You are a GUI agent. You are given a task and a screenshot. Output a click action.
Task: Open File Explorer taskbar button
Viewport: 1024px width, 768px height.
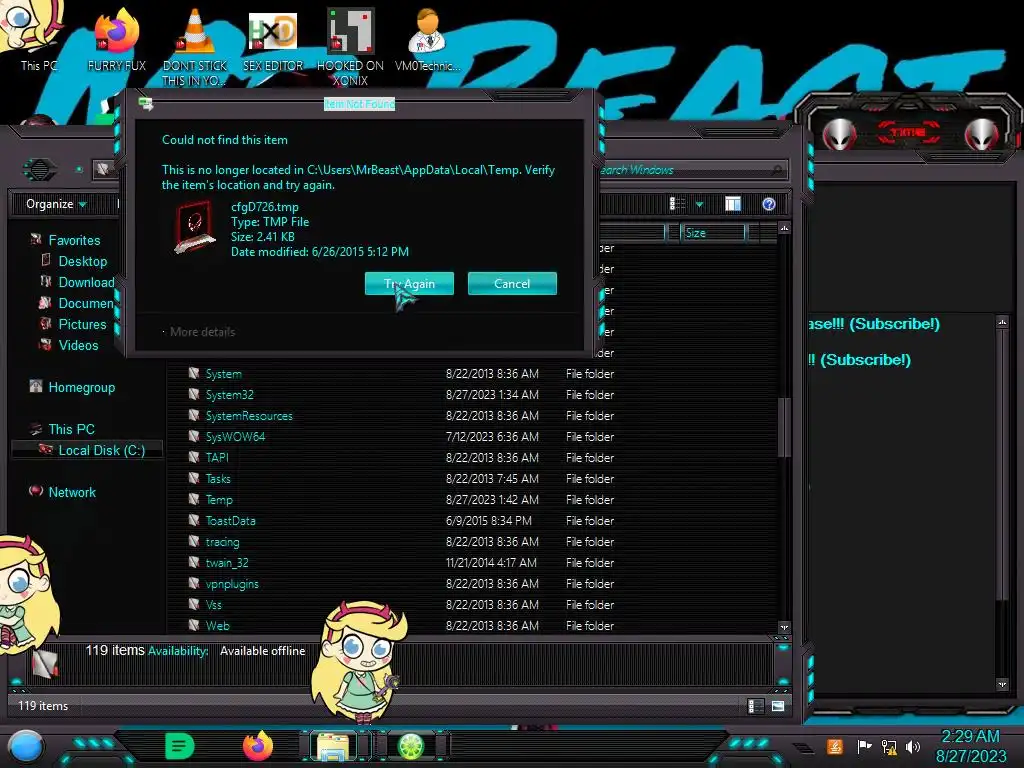332,746
